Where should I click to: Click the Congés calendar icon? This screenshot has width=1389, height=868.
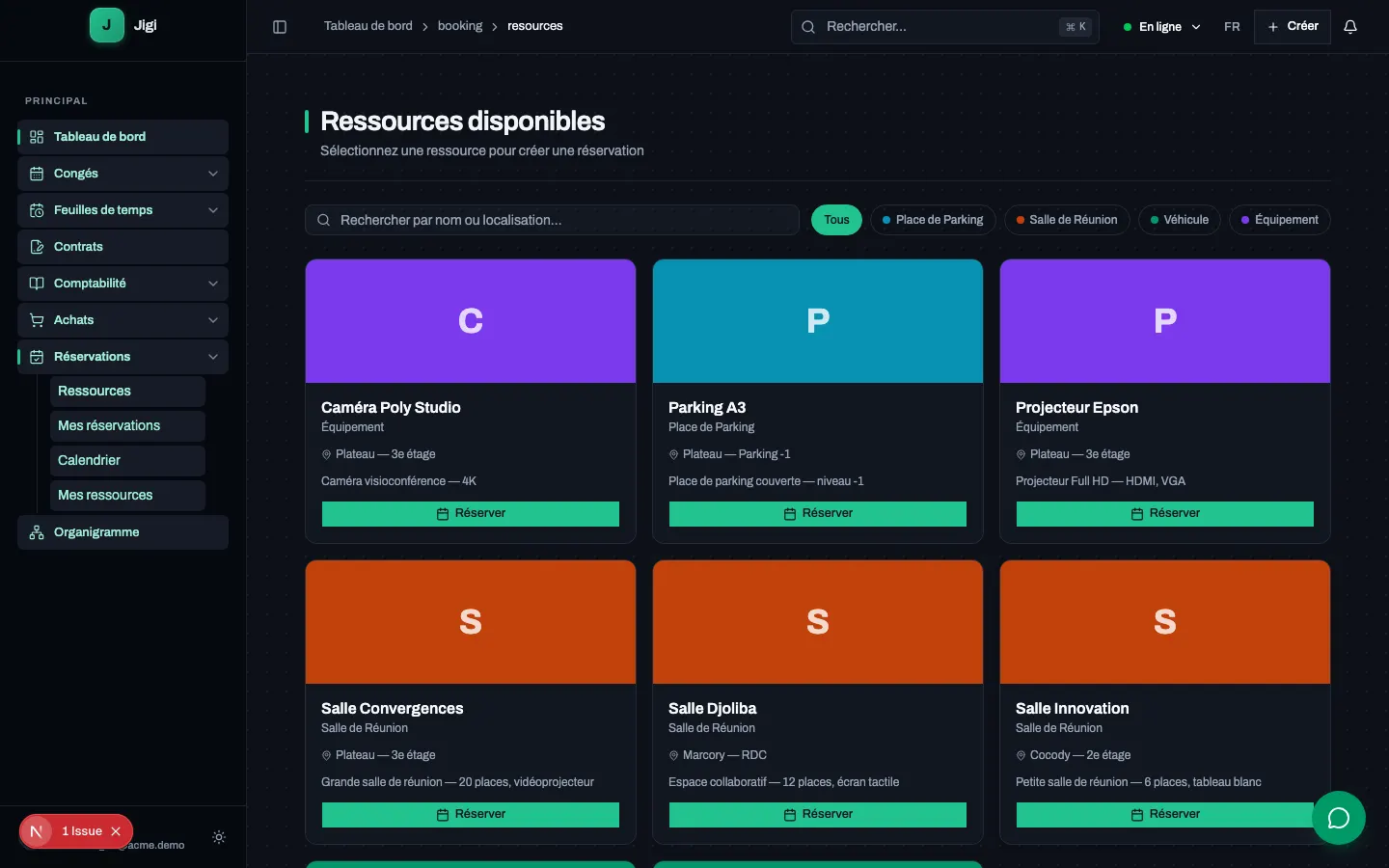tap(37, 174)
